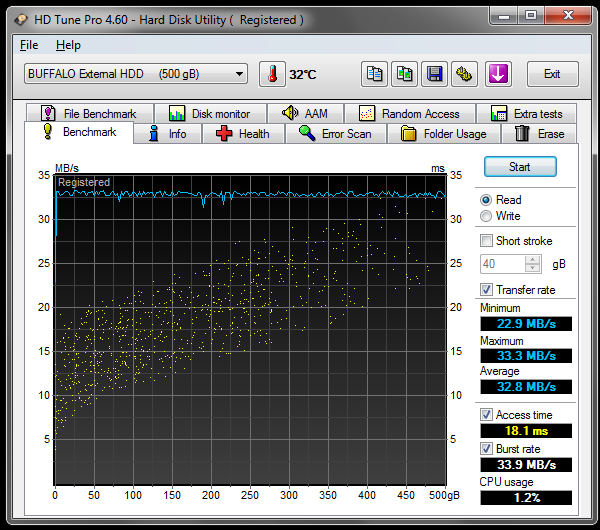The width and height of the screenshot is (600, 530).
Task: Enable the Short stroke checkbox
Action: click(x=486, y=241)
